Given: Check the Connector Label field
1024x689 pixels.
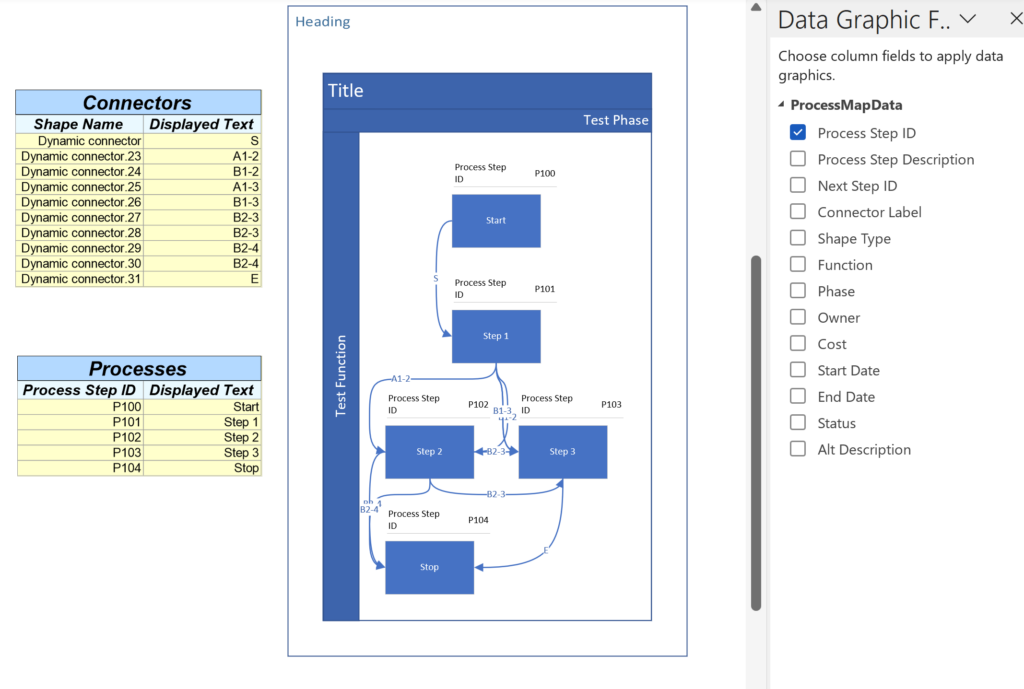Looking at the screenshot, I should [x=797, y=212].
